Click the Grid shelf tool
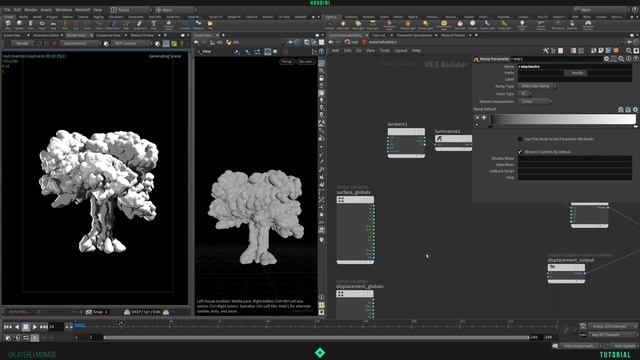Viewport: 640px width, 360px height. pos(53,25)
